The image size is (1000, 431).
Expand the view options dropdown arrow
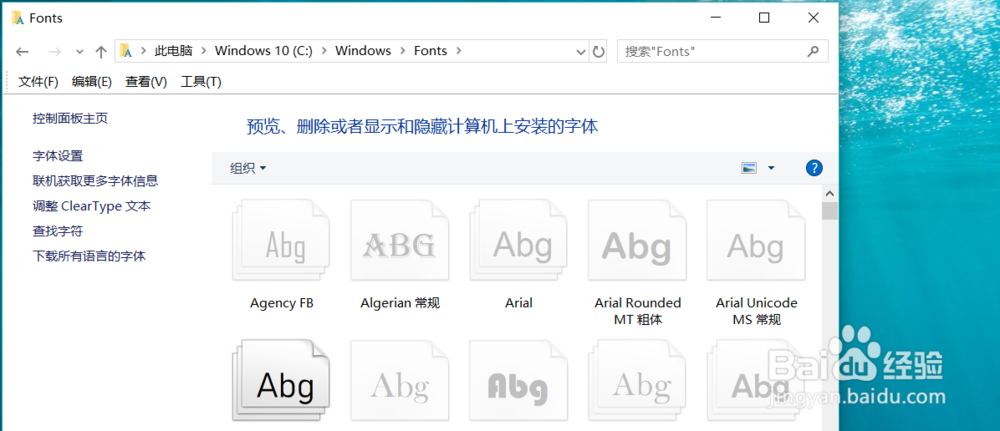point(771,168)
